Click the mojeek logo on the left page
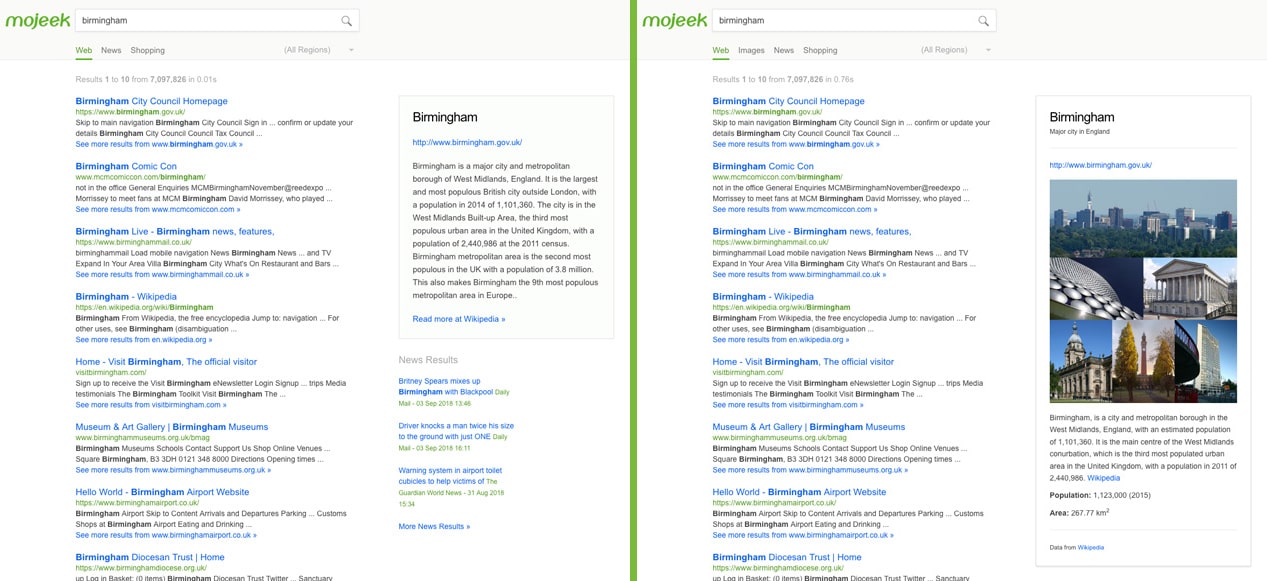Viewport: 1267px width, 581px height. click(x=37, y=21)
